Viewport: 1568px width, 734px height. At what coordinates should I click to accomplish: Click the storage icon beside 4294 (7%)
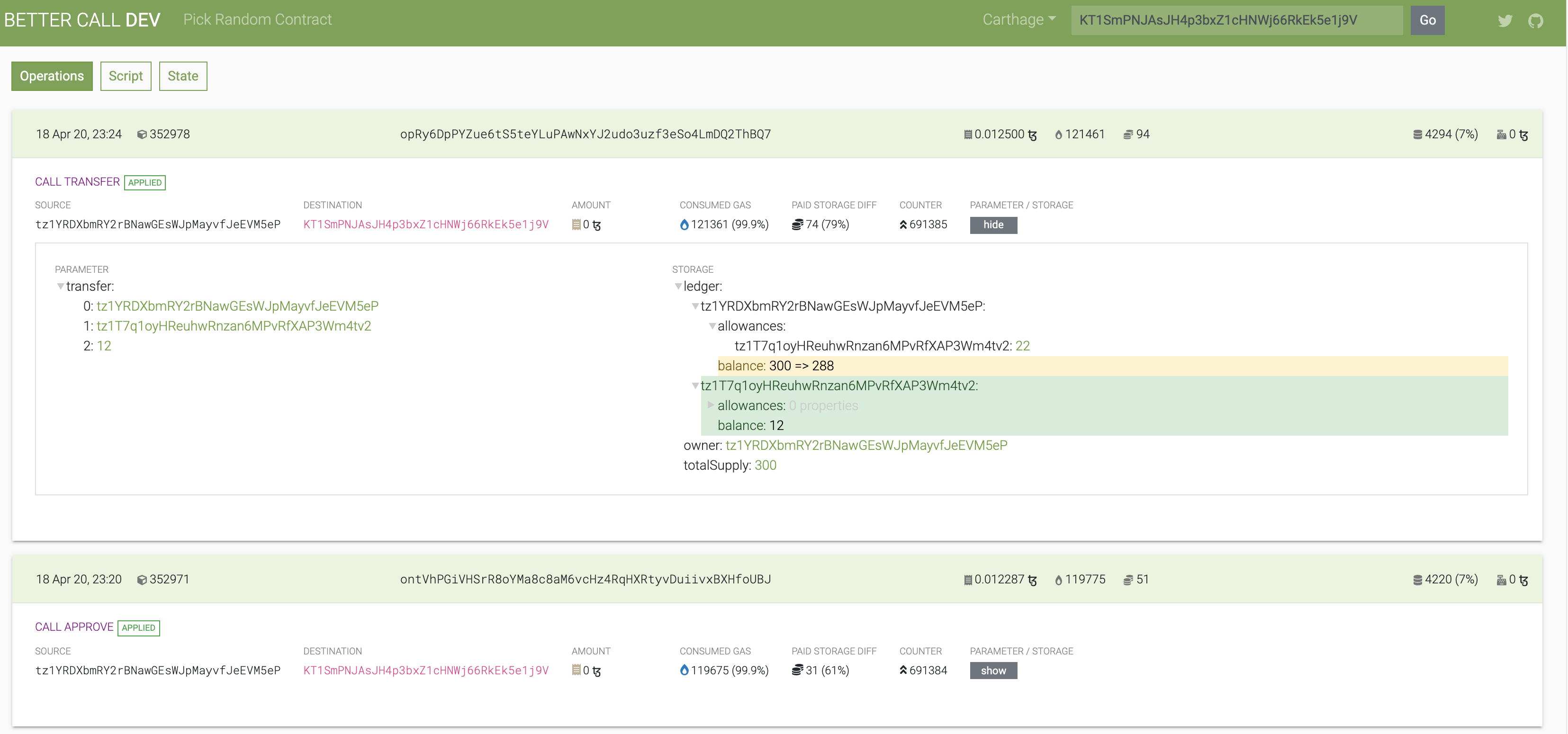(1418, 134)
